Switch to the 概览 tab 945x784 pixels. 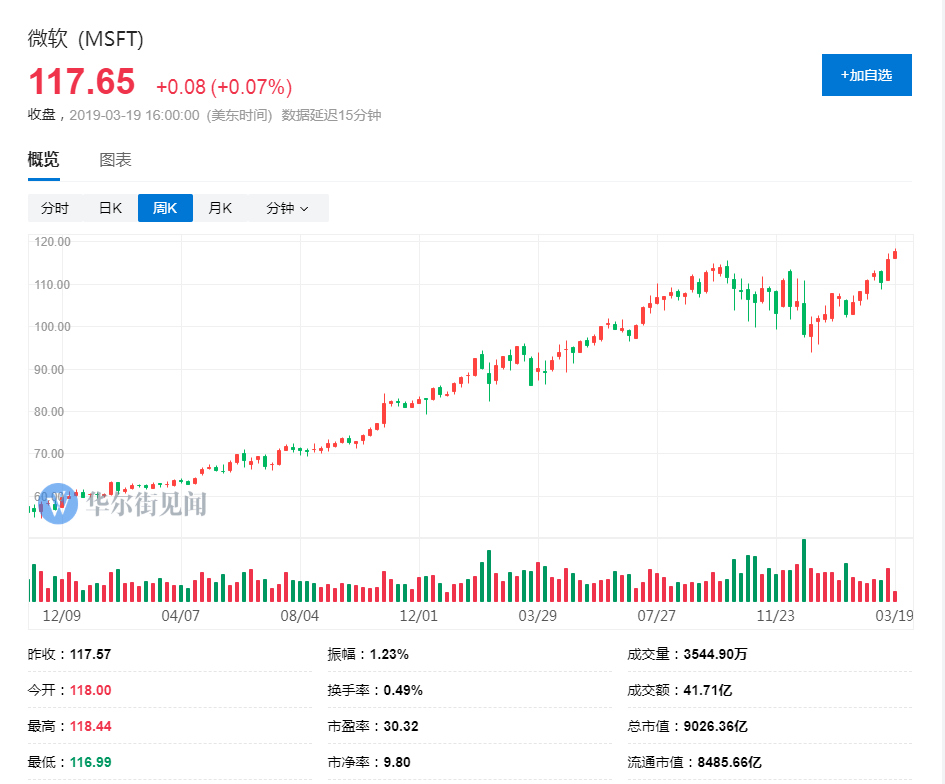tap(43, 160)
